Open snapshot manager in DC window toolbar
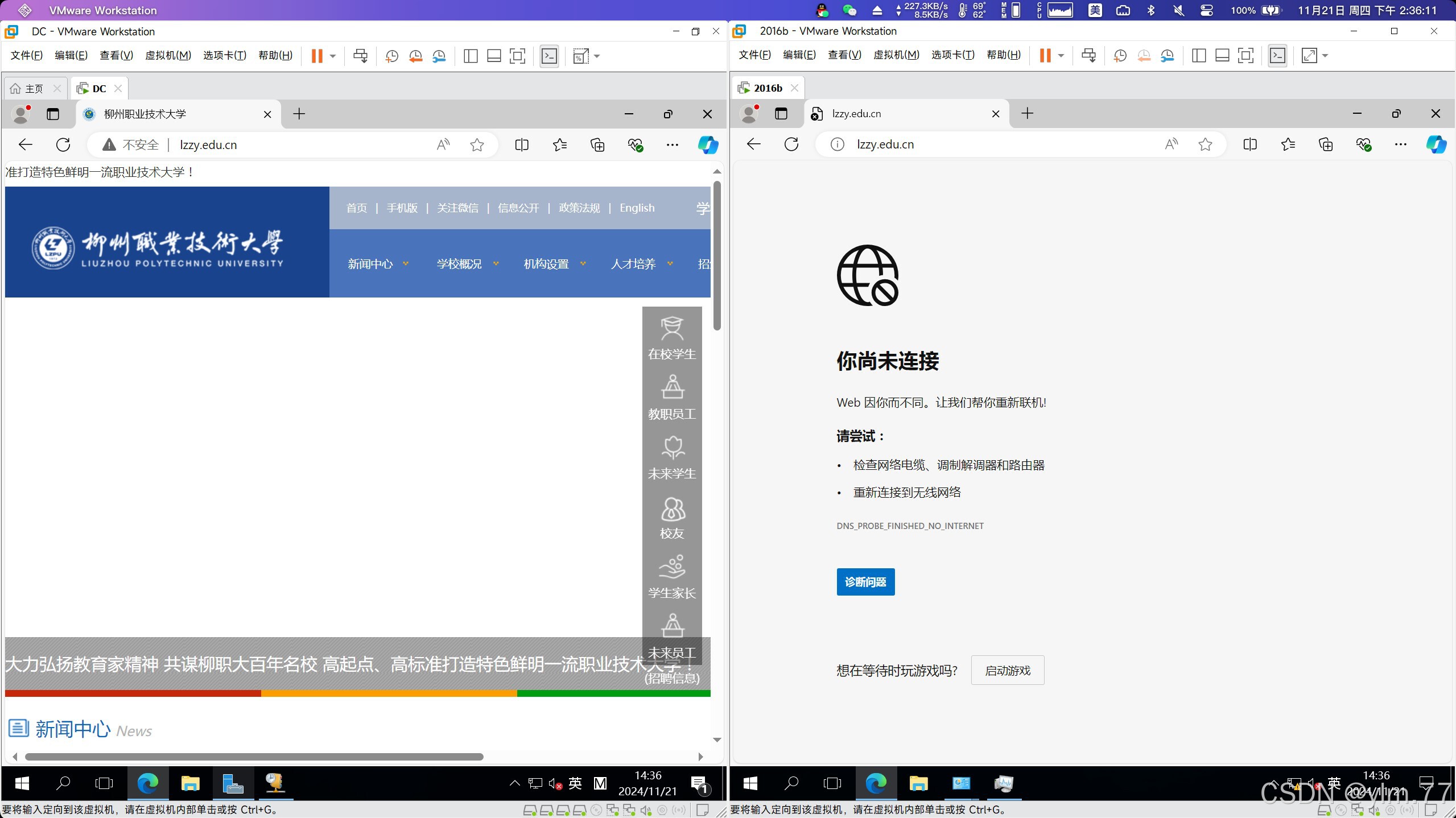This screenshot has width=1456, height=818. click(x=439, y=56)
